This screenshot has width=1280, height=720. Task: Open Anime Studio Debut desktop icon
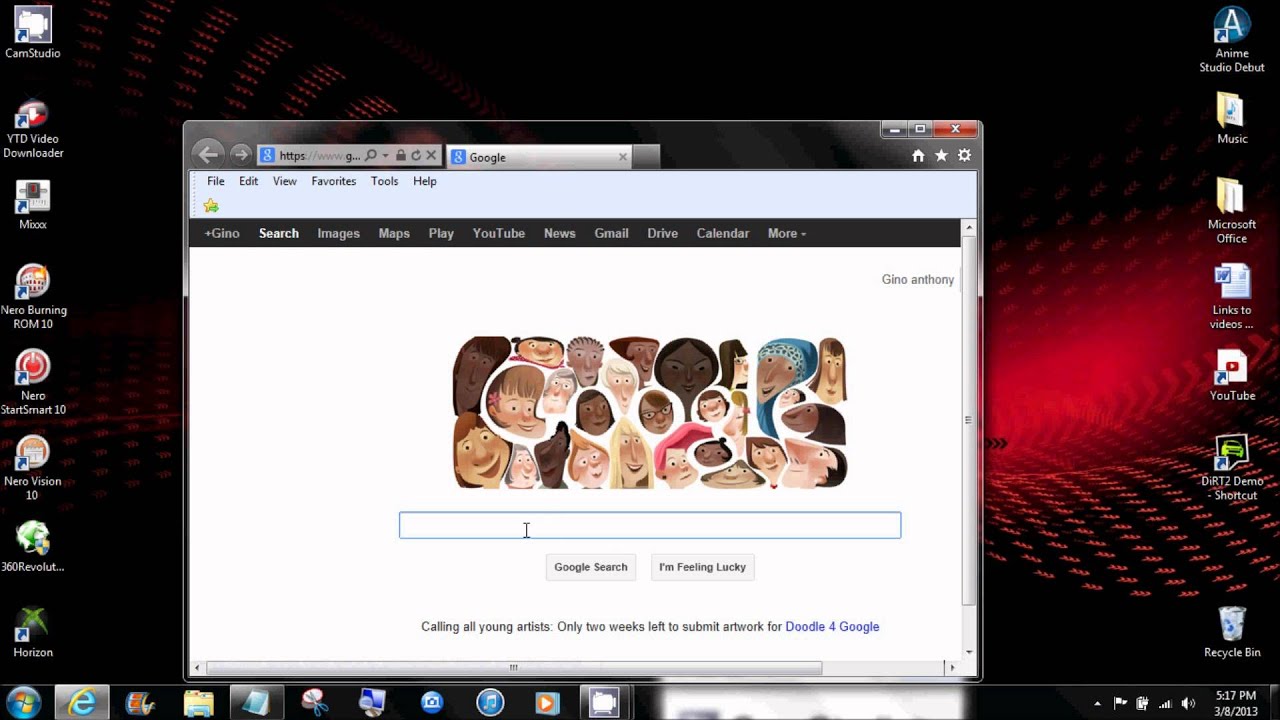[x=1232, y=40]
